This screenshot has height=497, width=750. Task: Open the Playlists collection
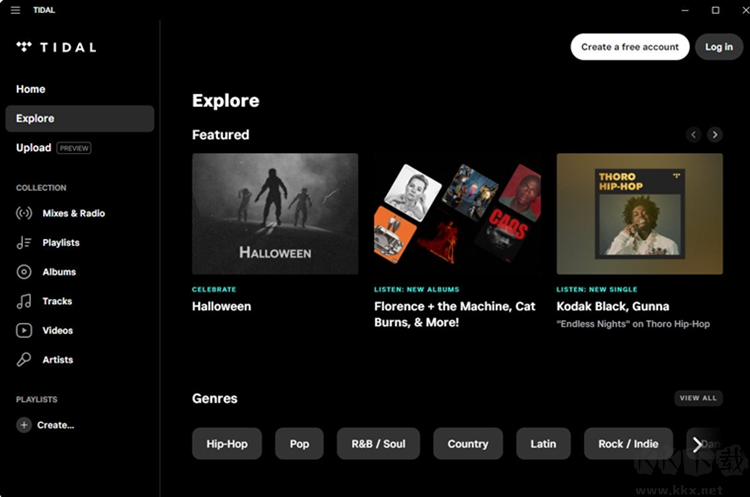[61, 243]
